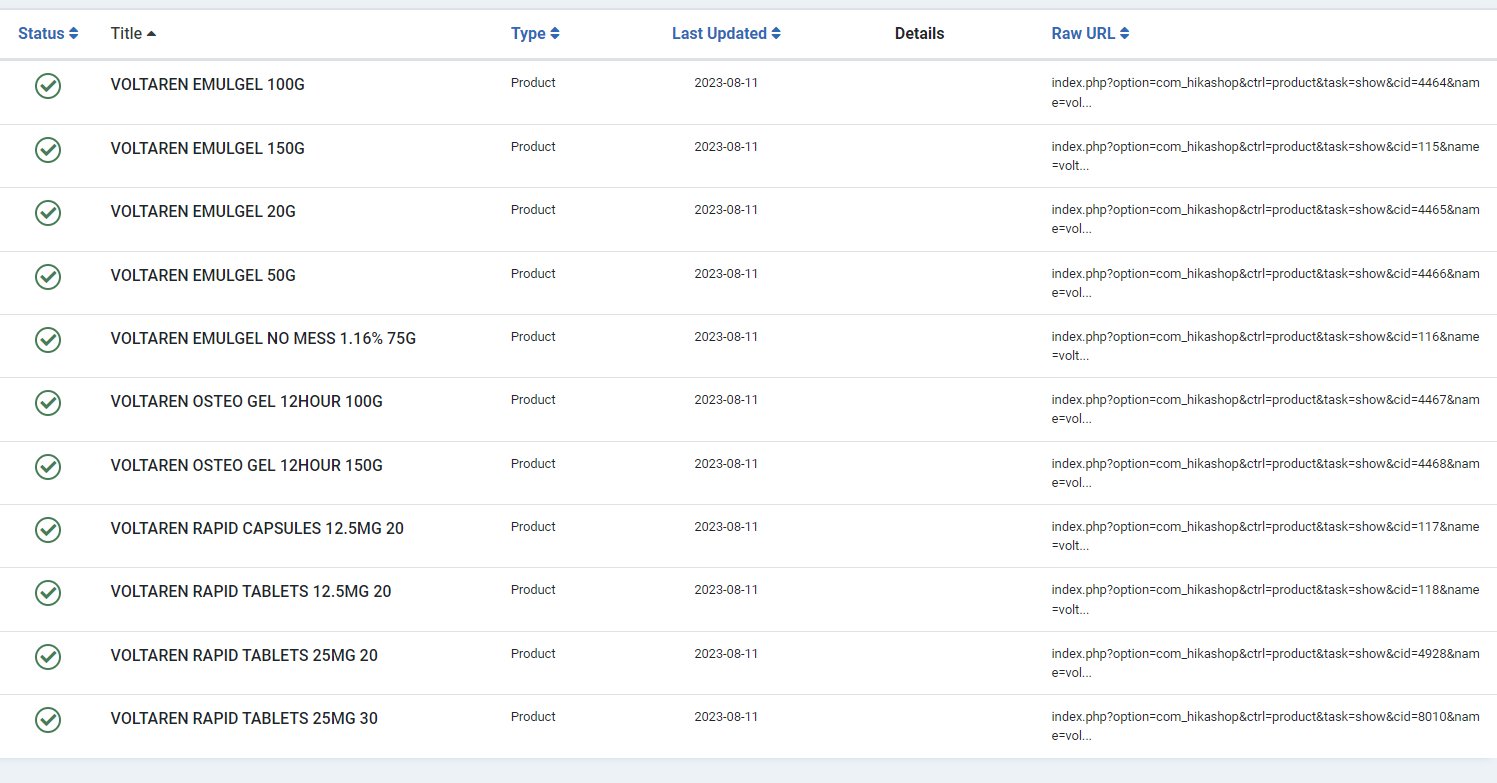Toggle published status of VOLTAREN EMULGEL 100G
The image size is (1497, 783).
(48, 86)
